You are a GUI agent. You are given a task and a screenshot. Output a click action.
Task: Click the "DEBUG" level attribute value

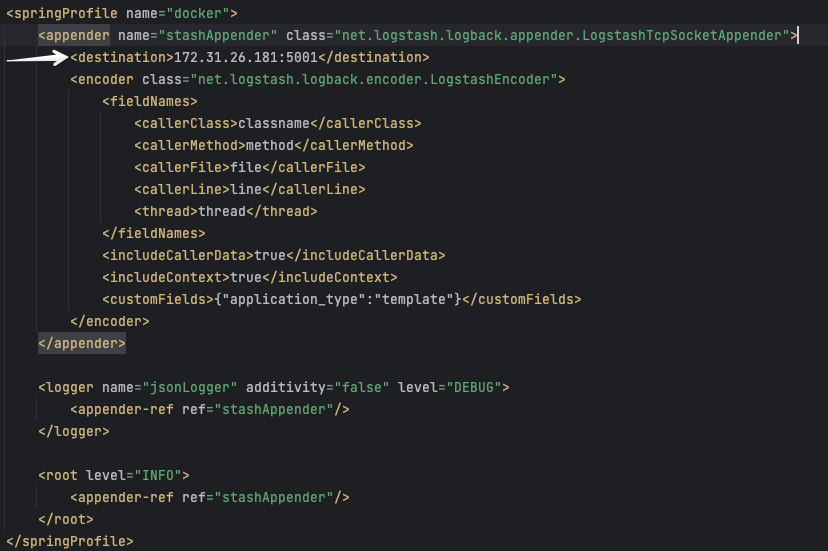point(477,387)
